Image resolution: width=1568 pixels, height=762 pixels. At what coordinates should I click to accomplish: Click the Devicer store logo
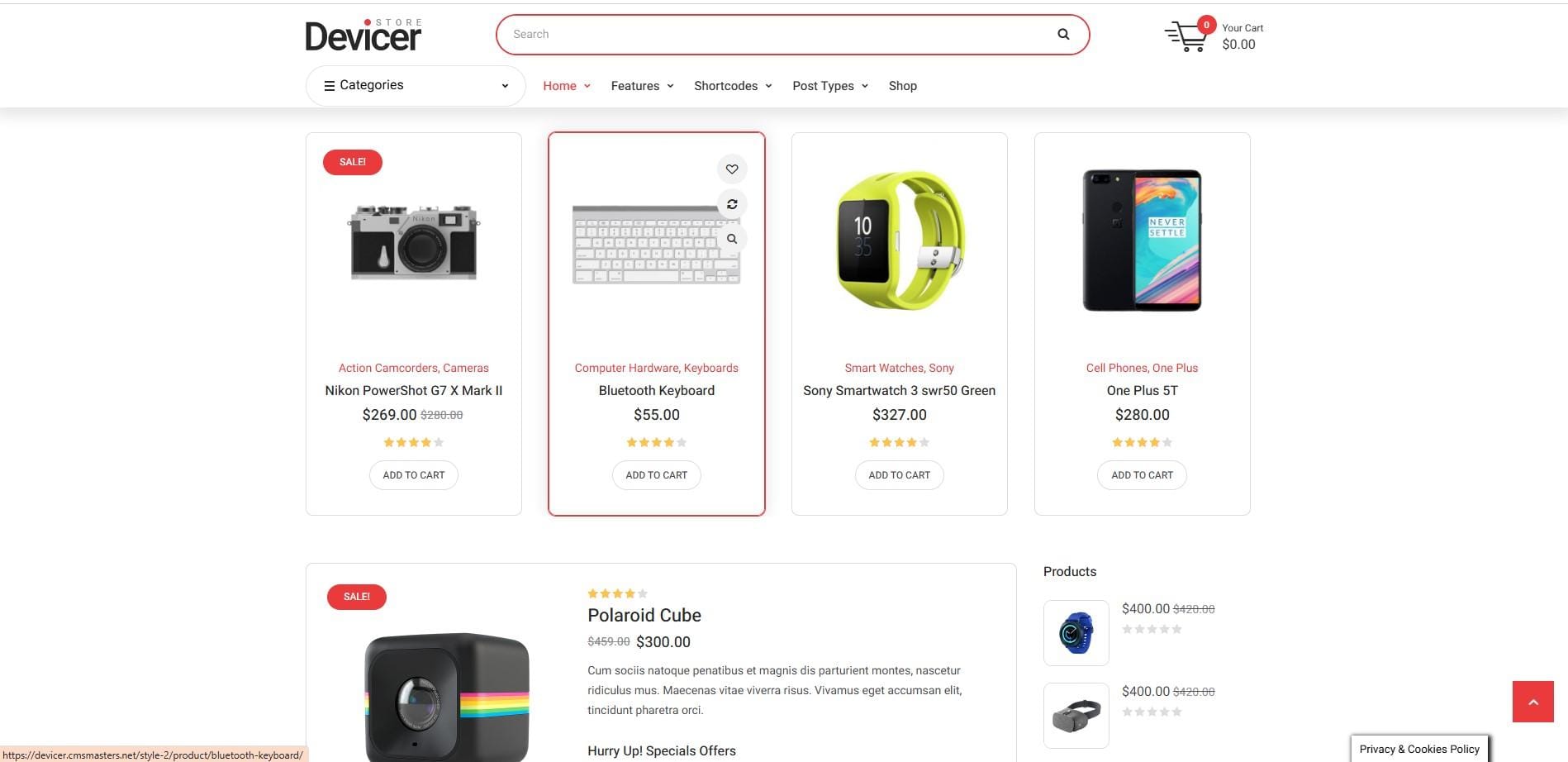[x=363, y=35]
